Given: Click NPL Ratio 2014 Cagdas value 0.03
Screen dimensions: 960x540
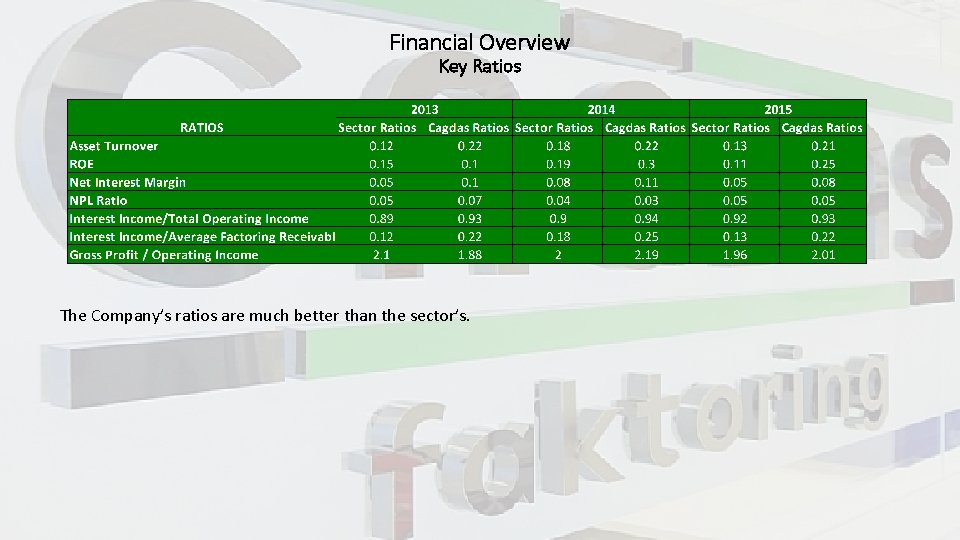Looking at the screenshot, I should (646, 200).
